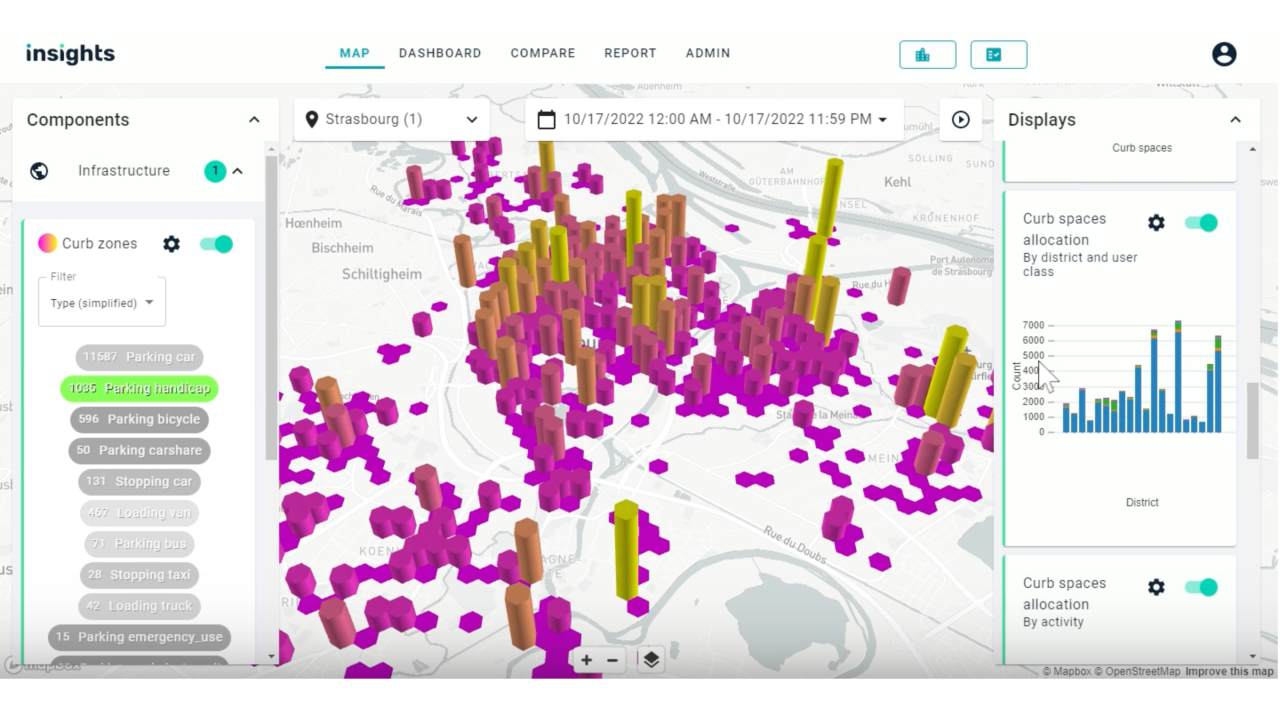Switch to the MAP tab
This screenshot has height=720, width=1280.
pyautogui.click(x=355, y=53)
